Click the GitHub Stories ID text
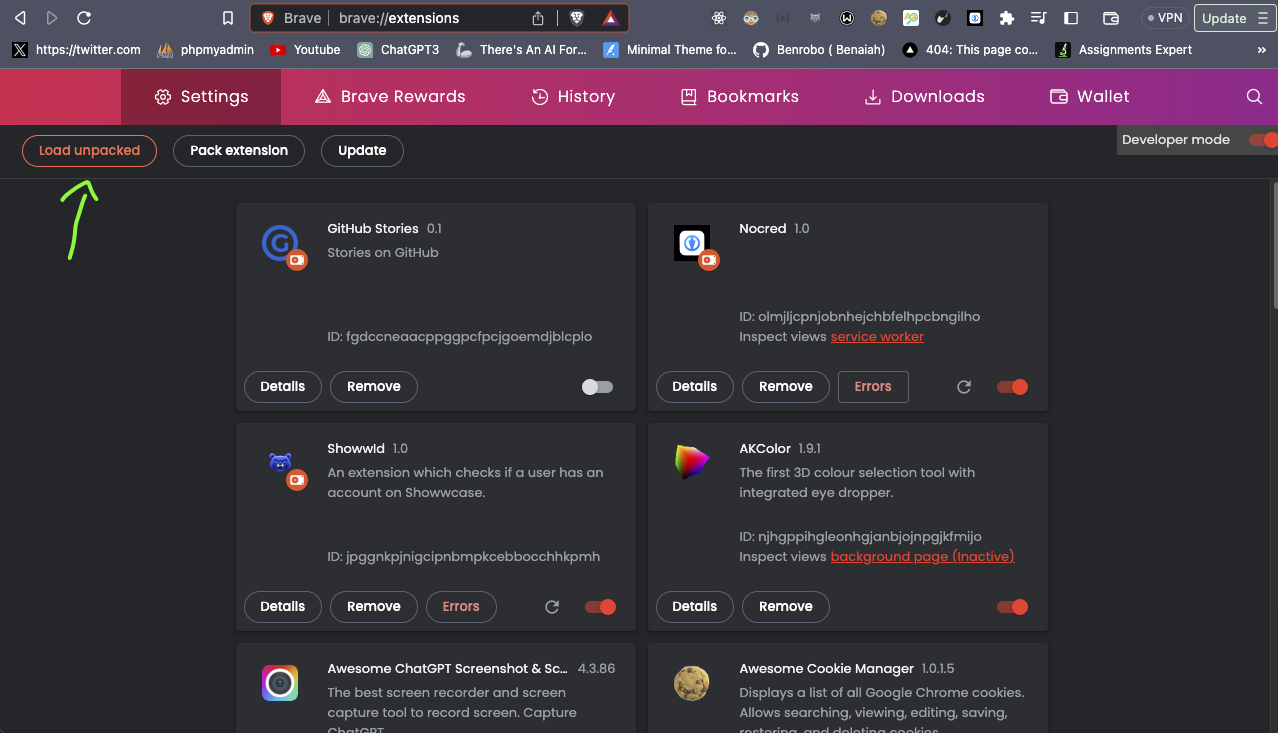The image size is (1278, 733). pos(460,336)
